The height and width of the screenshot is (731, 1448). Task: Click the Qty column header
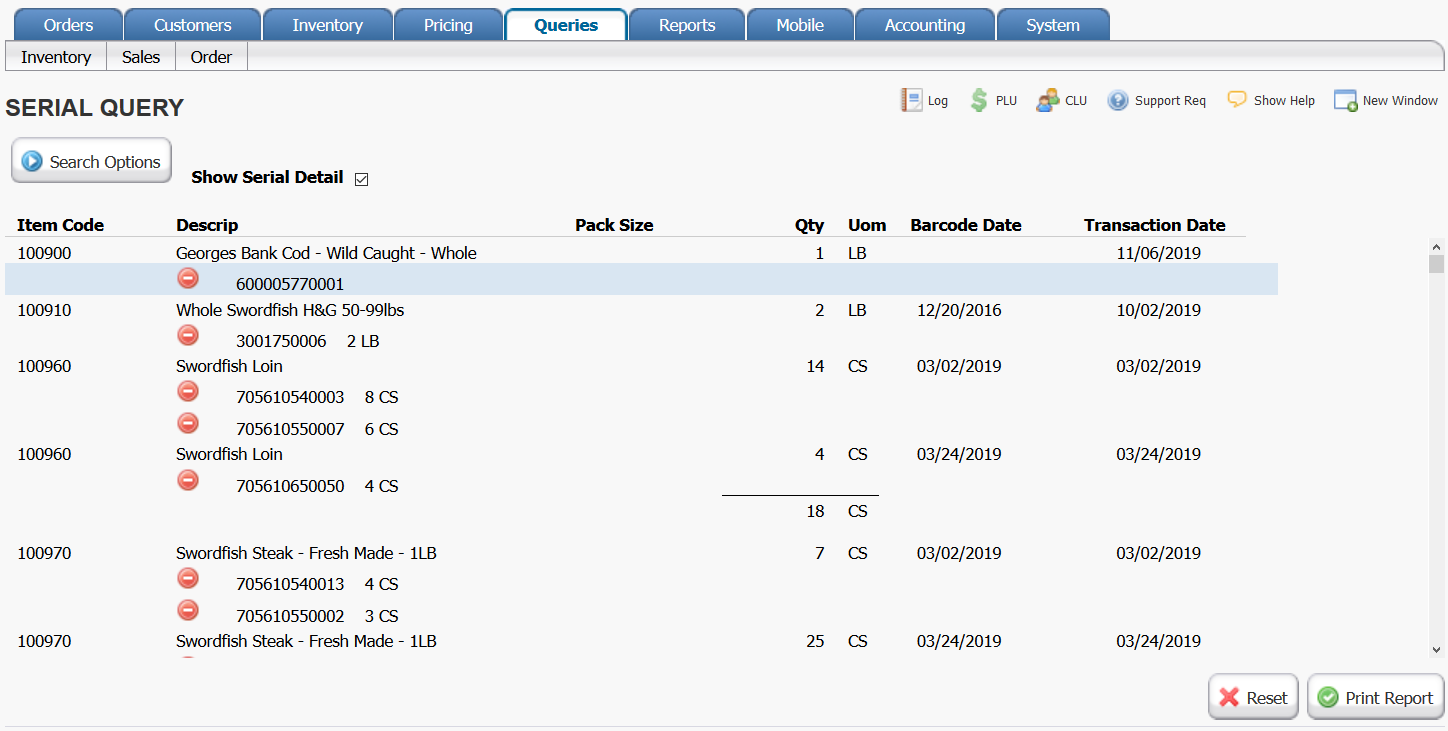coord(810,225)
